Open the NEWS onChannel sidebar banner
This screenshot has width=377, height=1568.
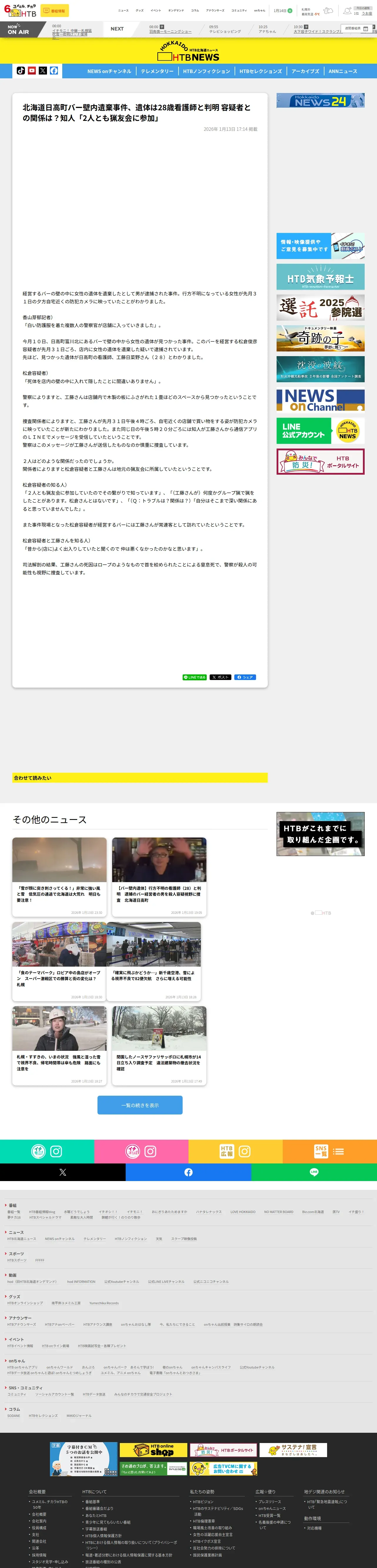pyautogui.click(x=320, y=400)
